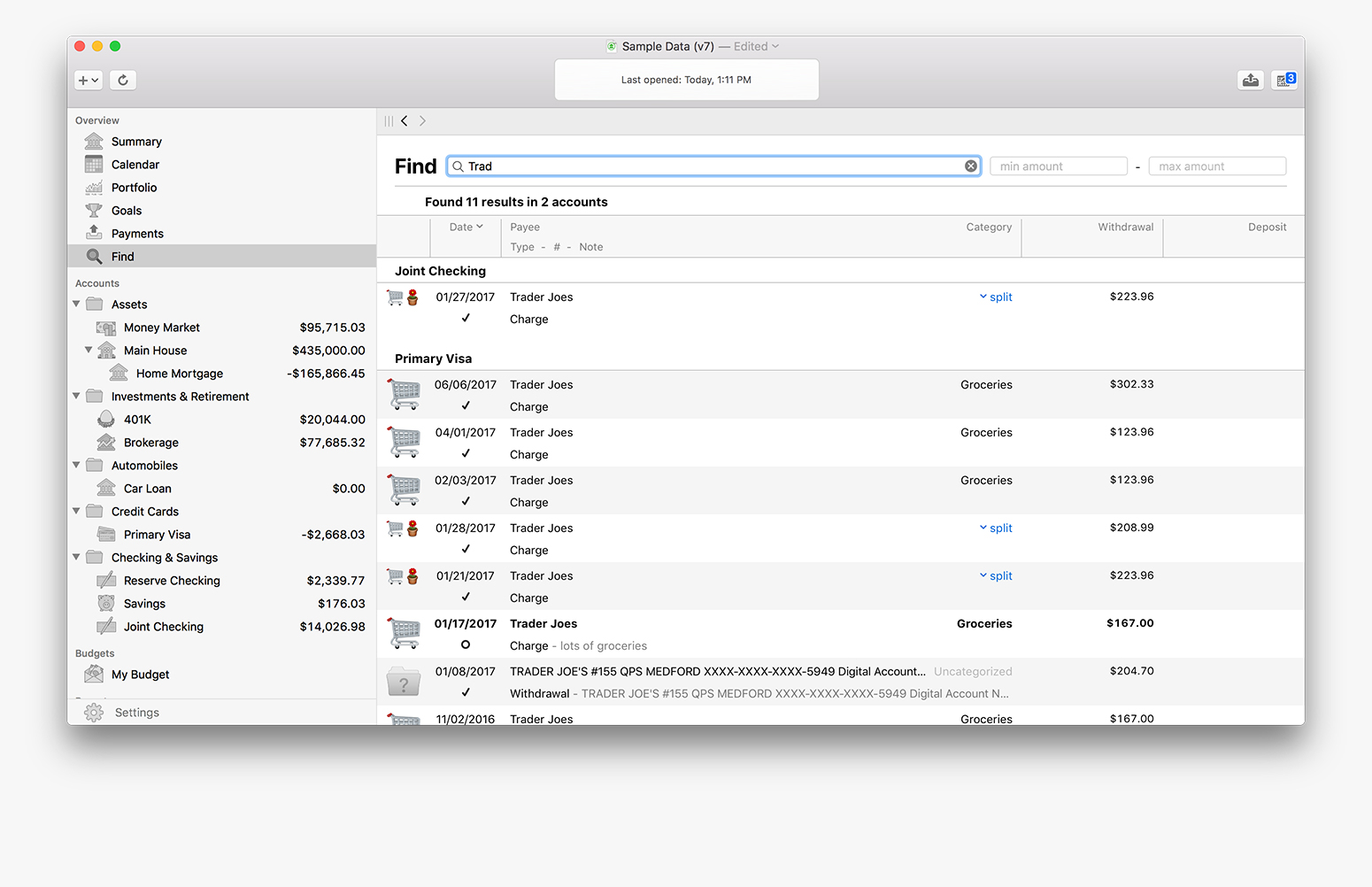Click the Category column header

[989, 228]
